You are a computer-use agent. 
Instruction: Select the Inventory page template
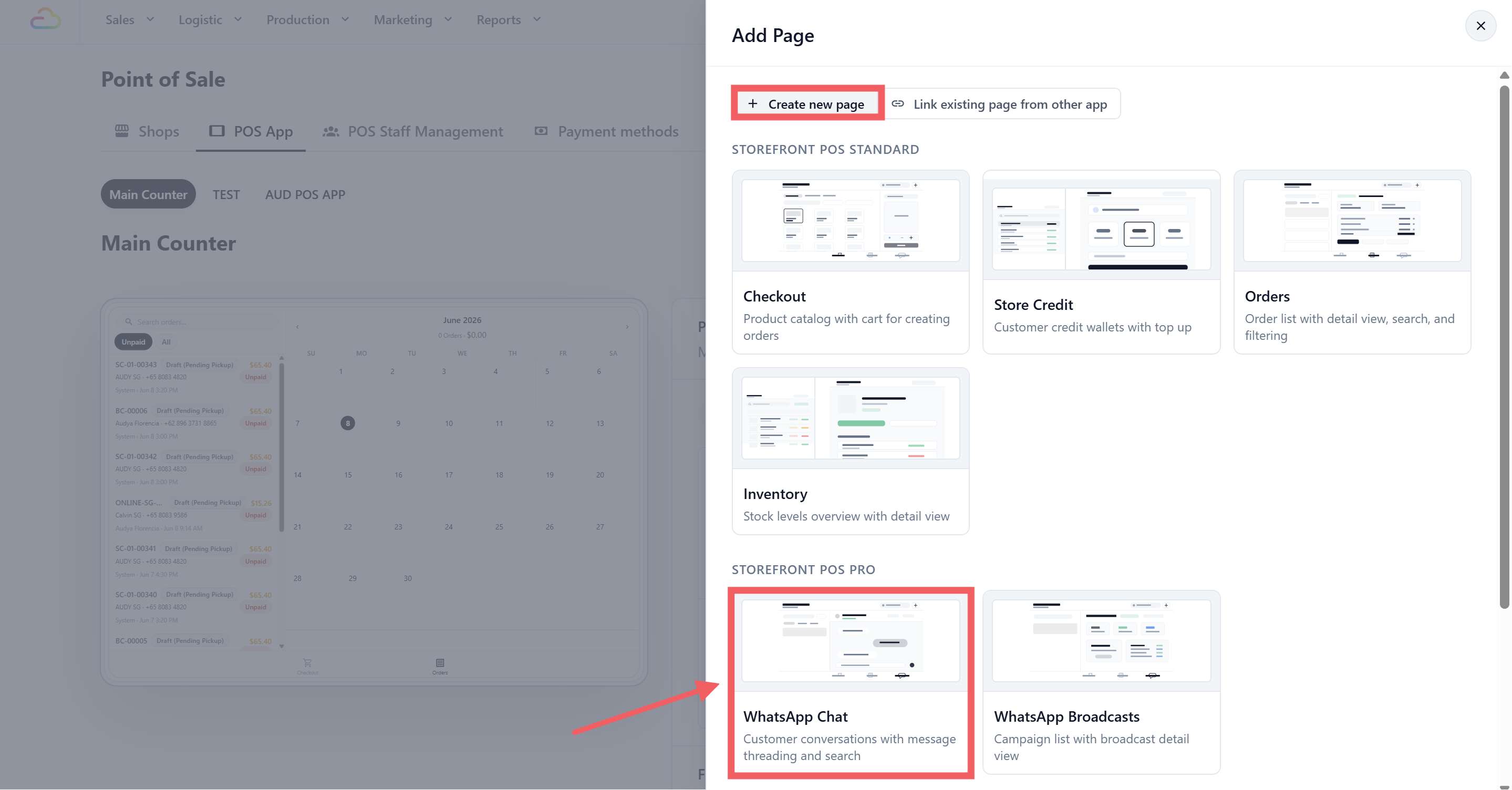[x=850, y=451]
